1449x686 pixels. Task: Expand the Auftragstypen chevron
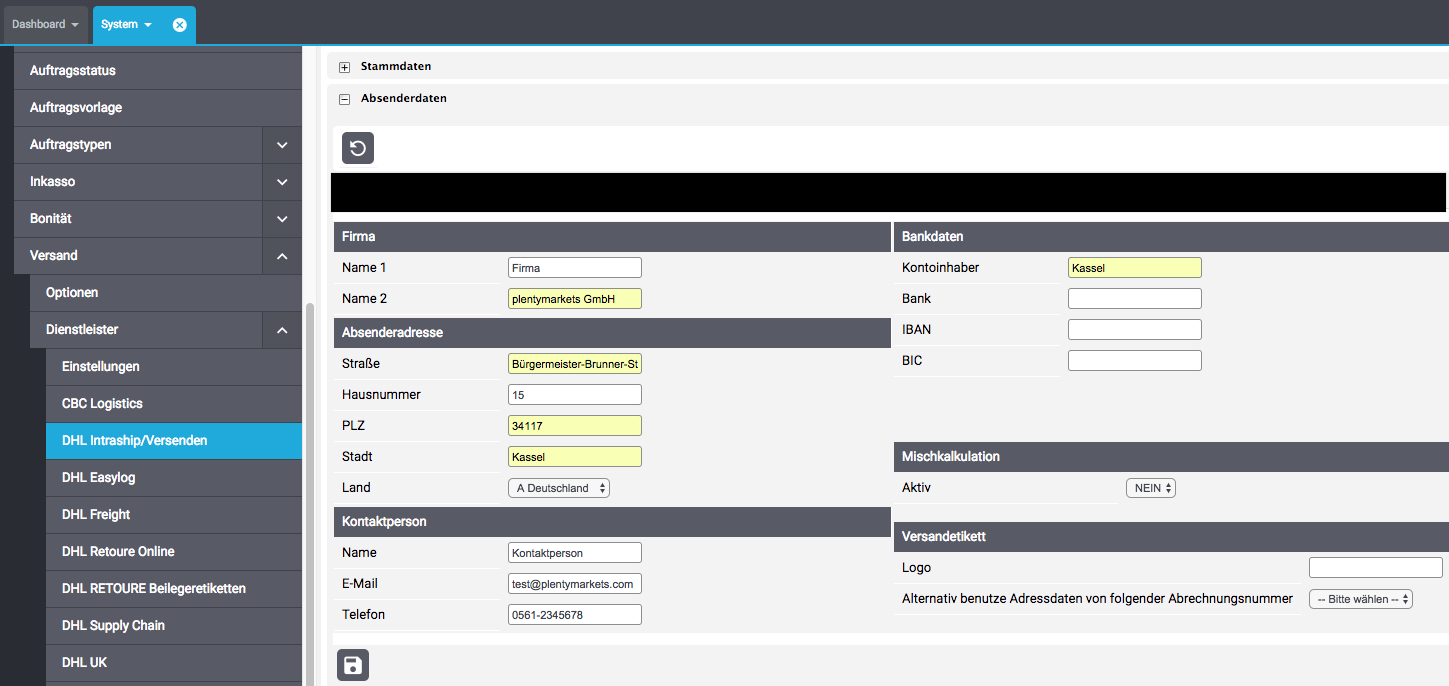(x=282, y=145)
